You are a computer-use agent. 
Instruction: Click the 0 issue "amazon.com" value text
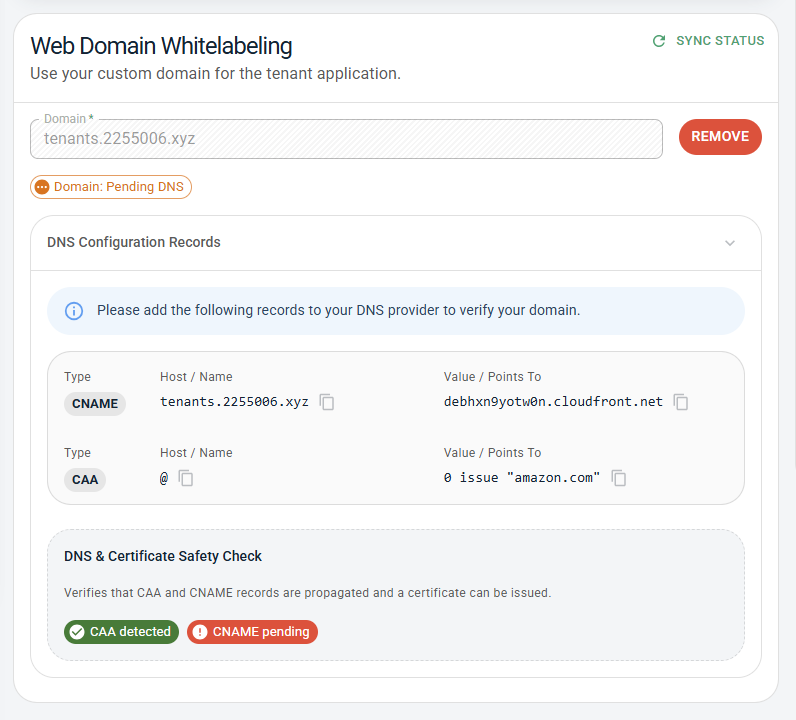[x=521, y=478]
